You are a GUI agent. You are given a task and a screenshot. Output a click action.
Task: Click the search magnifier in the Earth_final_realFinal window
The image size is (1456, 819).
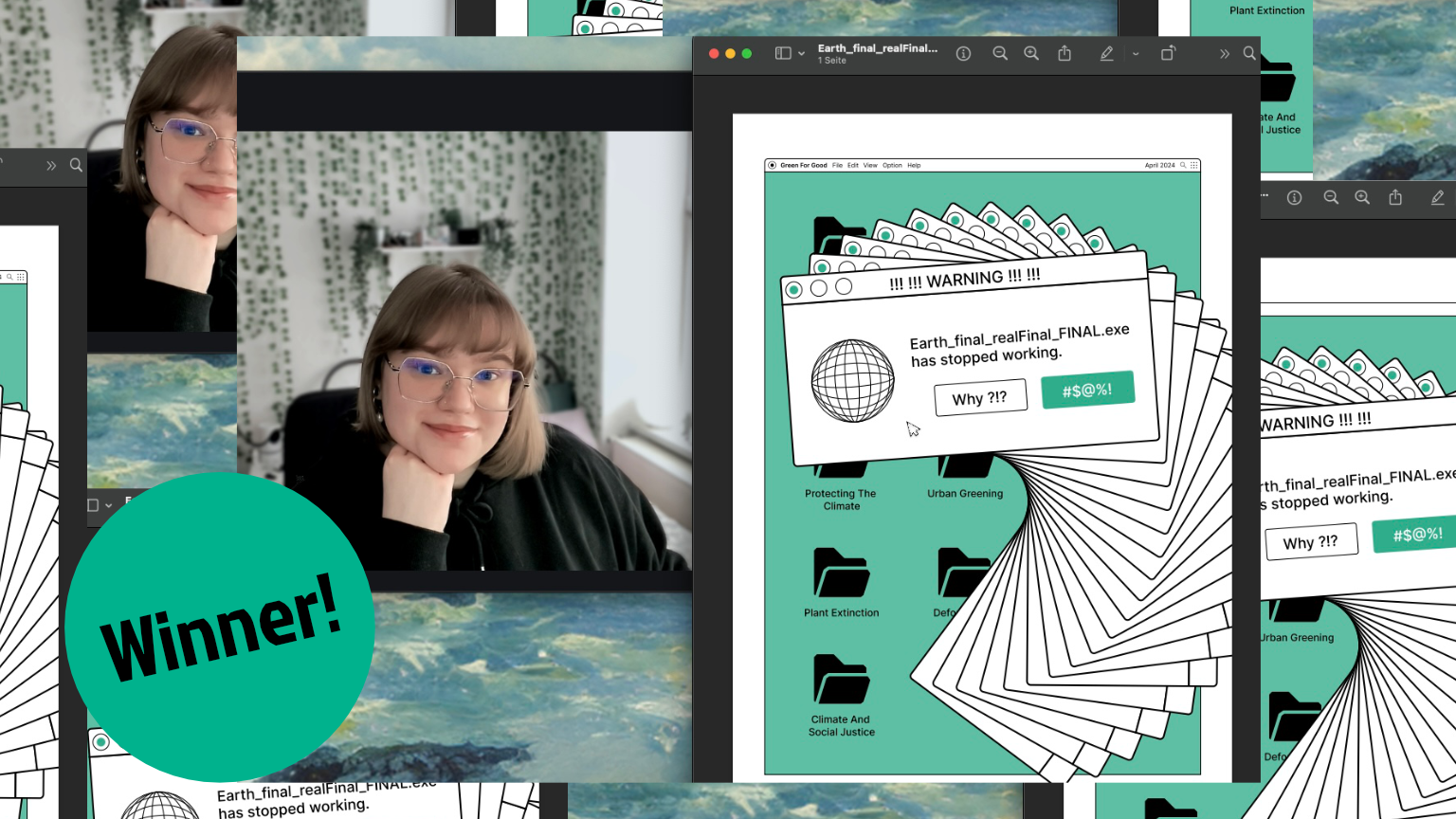pyautogui.click(x=1249, y=54)
